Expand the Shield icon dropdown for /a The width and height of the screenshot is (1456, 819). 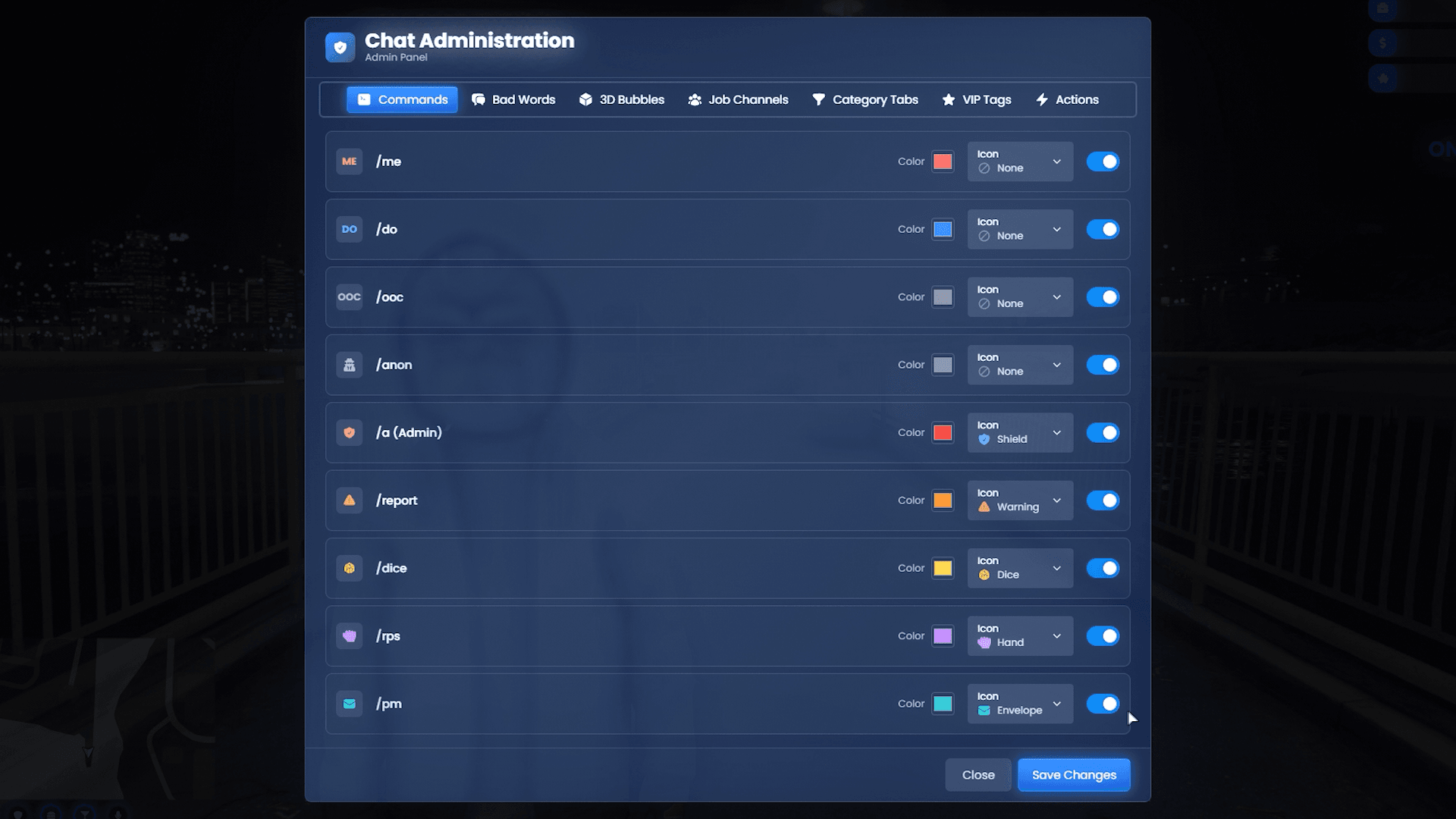click(1020, 432)
